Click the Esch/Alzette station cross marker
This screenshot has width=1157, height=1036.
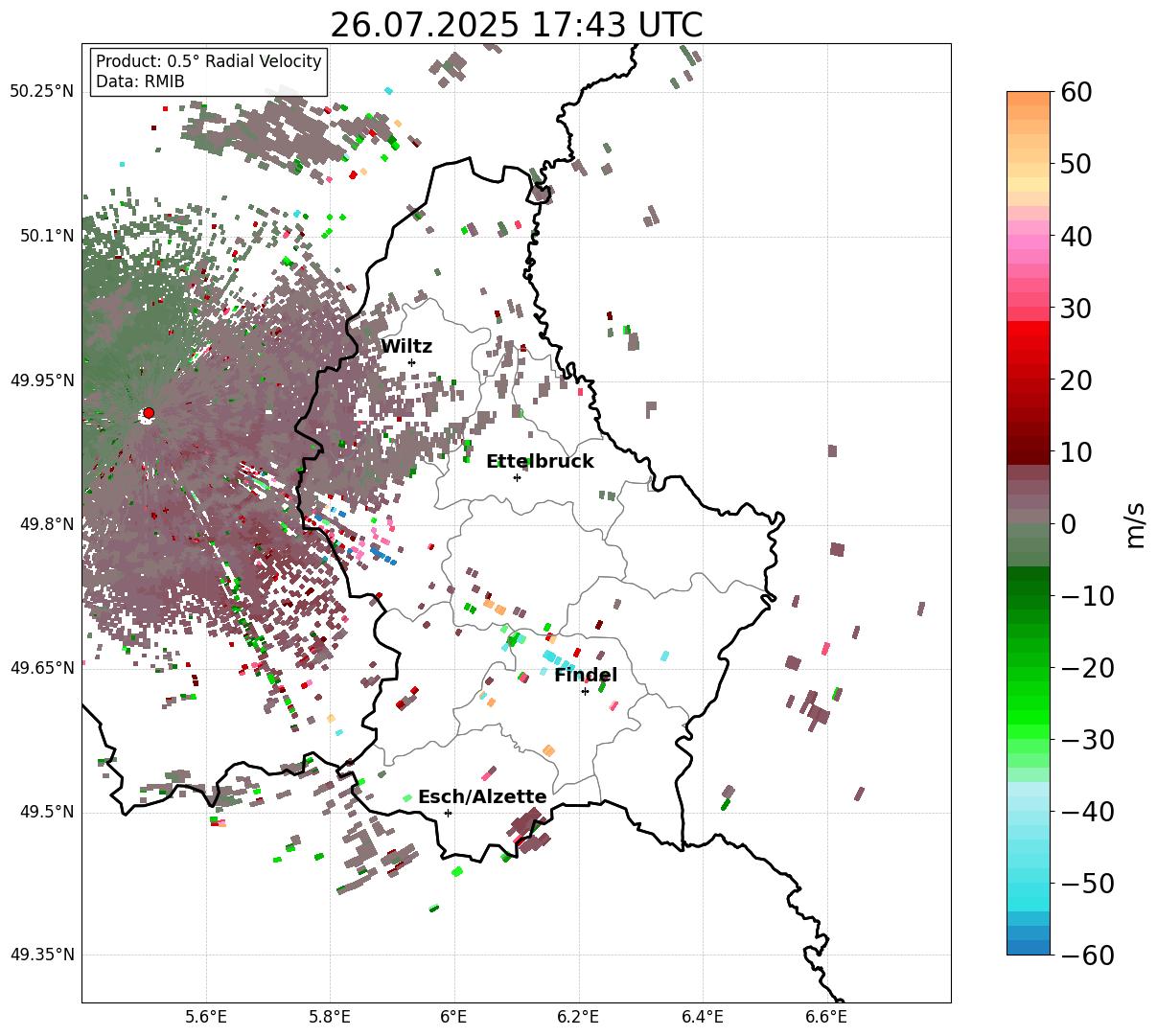(448, 813)
